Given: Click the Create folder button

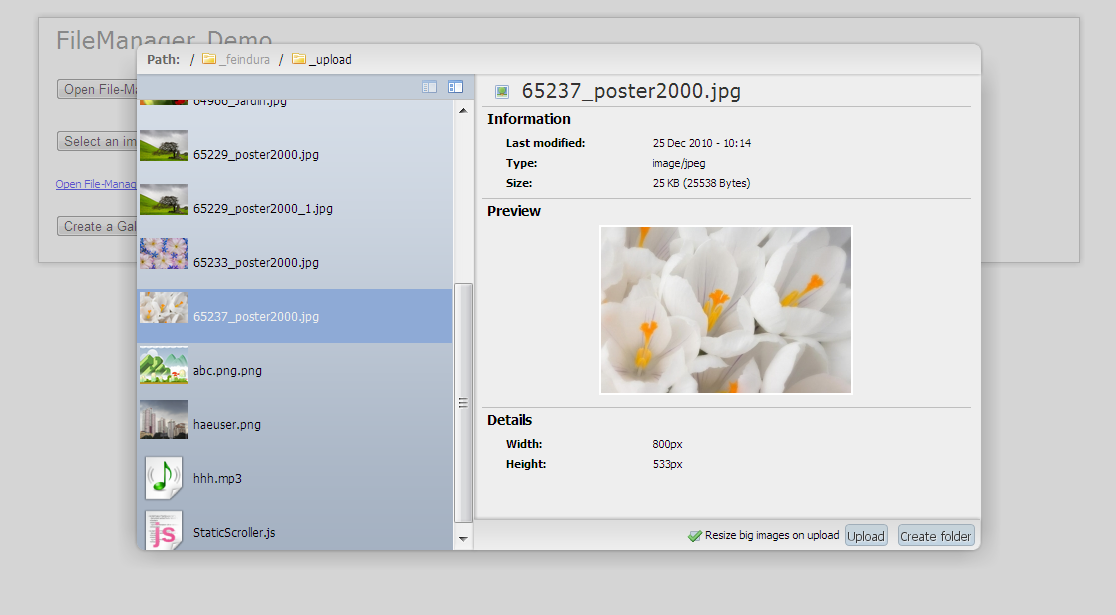Looking at the screenshot, I should click(935, 535).
